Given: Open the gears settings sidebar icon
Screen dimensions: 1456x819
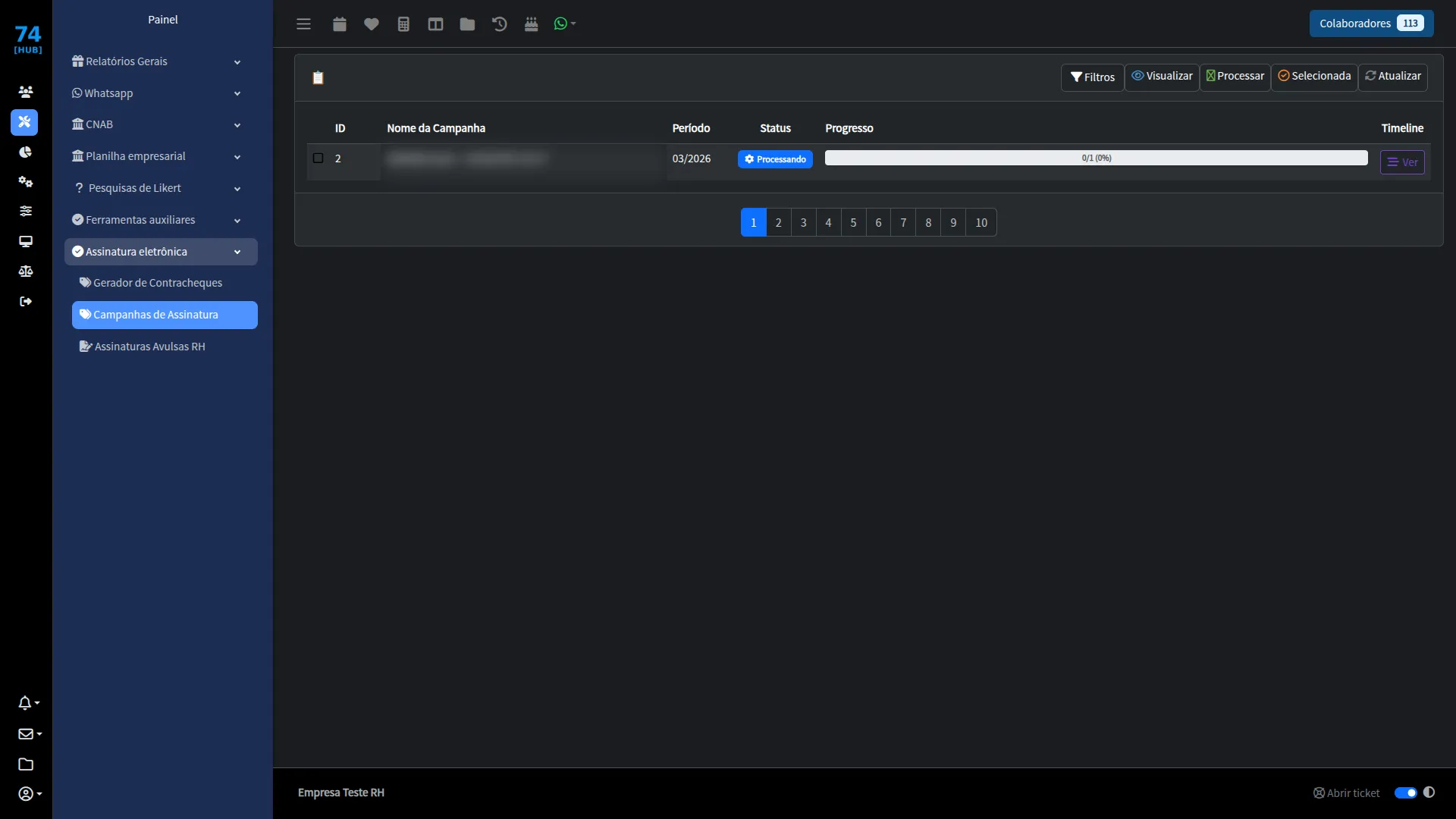Looking at the screenshot, I should click(25, 181).
